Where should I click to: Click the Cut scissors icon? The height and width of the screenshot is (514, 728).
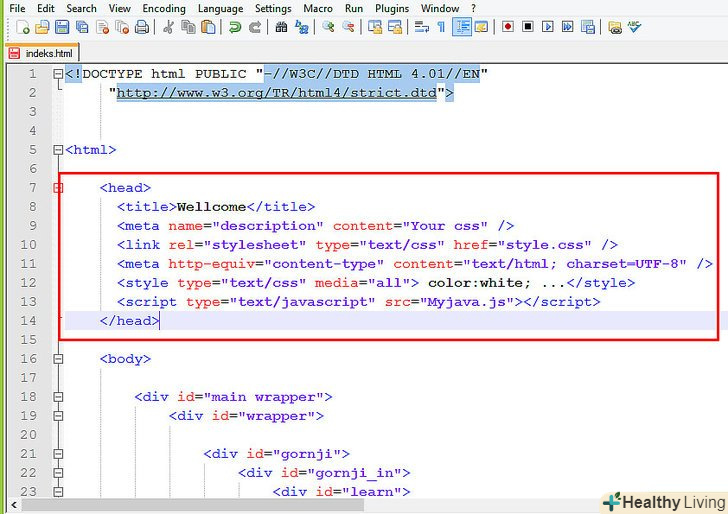168,27
